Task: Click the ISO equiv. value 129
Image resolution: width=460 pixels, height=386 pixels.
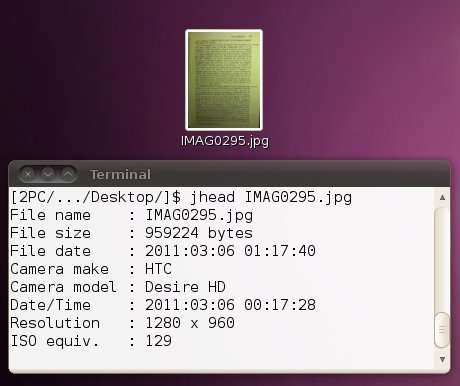Action: (x=158, y=341)
